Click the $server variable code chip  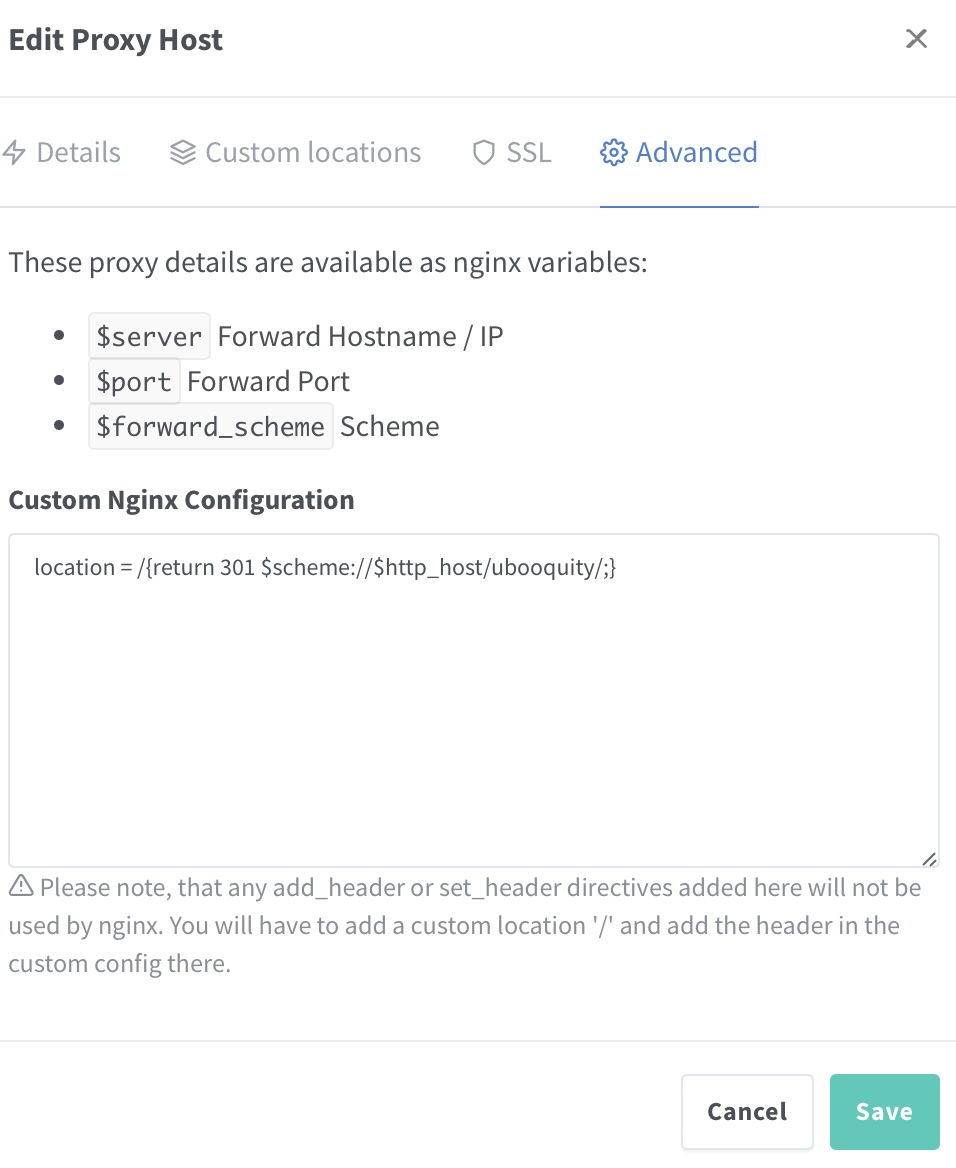coord(149,337)
